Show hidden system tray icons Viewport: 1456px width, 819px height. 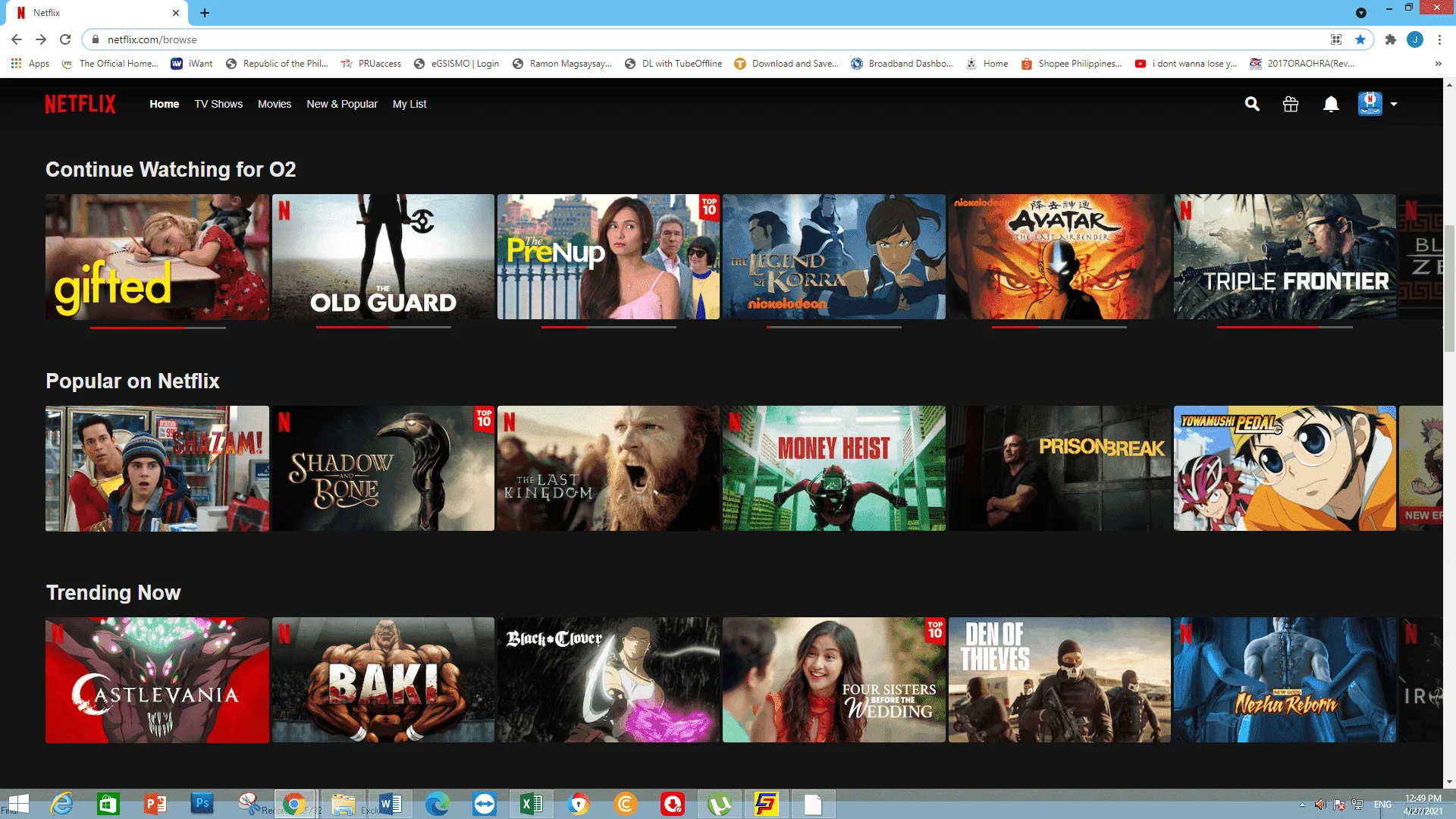pyautogui.click(x=1302, y=805)
